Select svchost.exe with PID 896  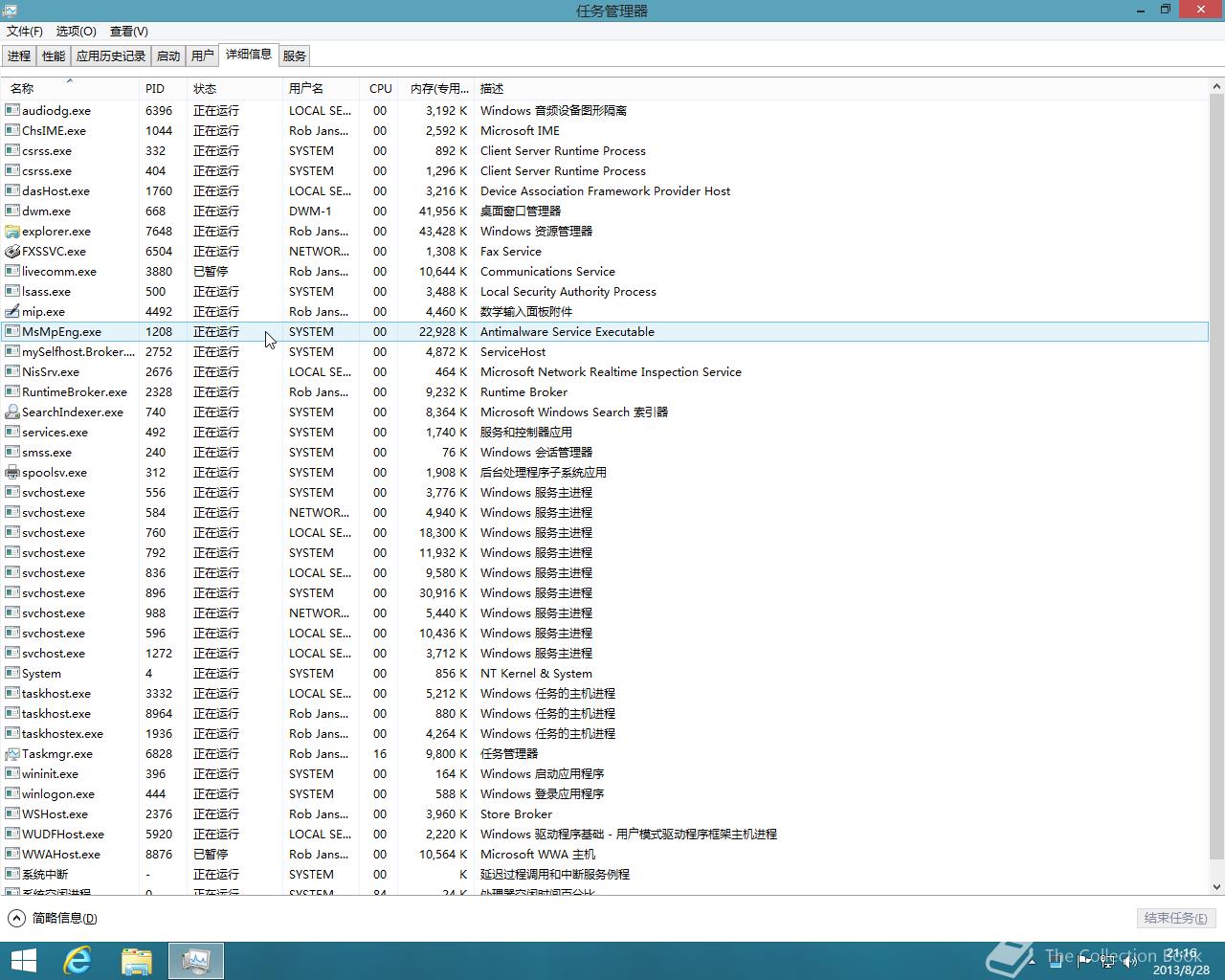click(605, 592)
